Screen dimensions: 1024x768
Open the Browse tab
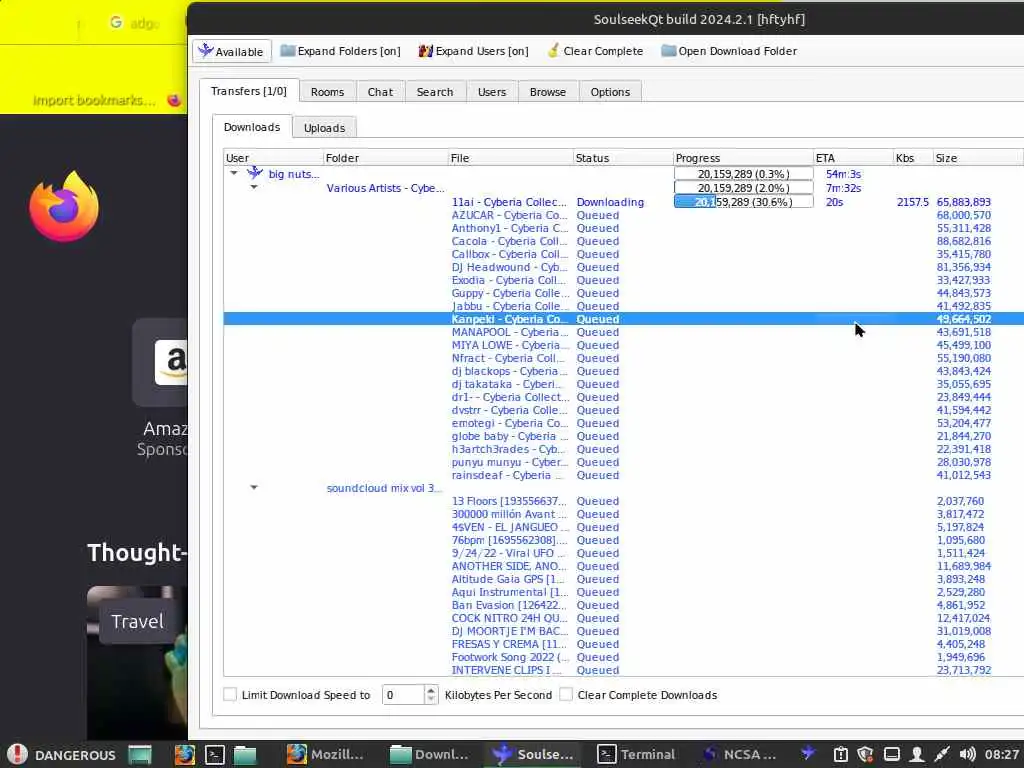(x=548, y=92)
